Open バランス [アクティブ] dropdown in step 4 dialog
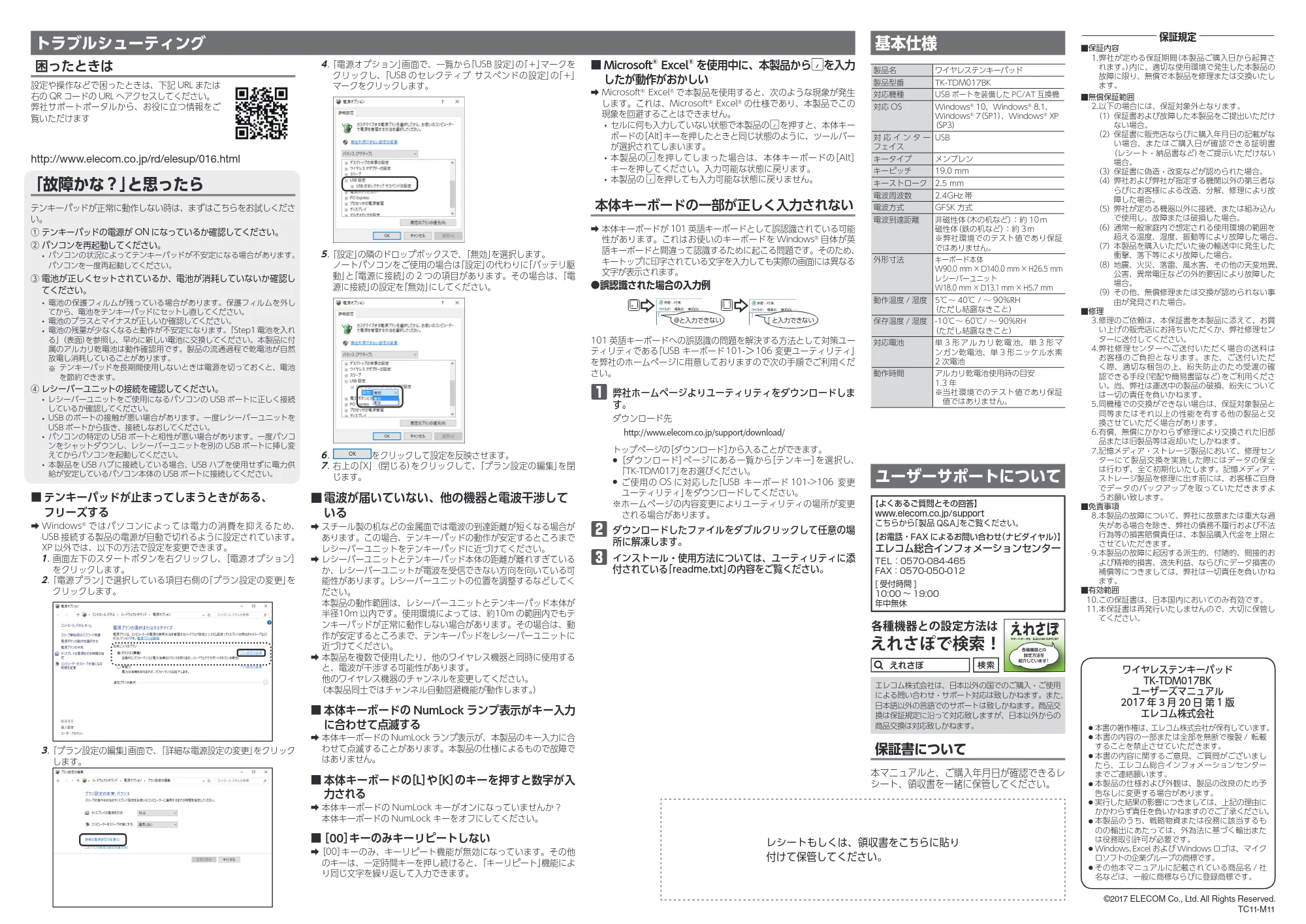This screenshot has height=924, width=1306. (x=380, y=153)
